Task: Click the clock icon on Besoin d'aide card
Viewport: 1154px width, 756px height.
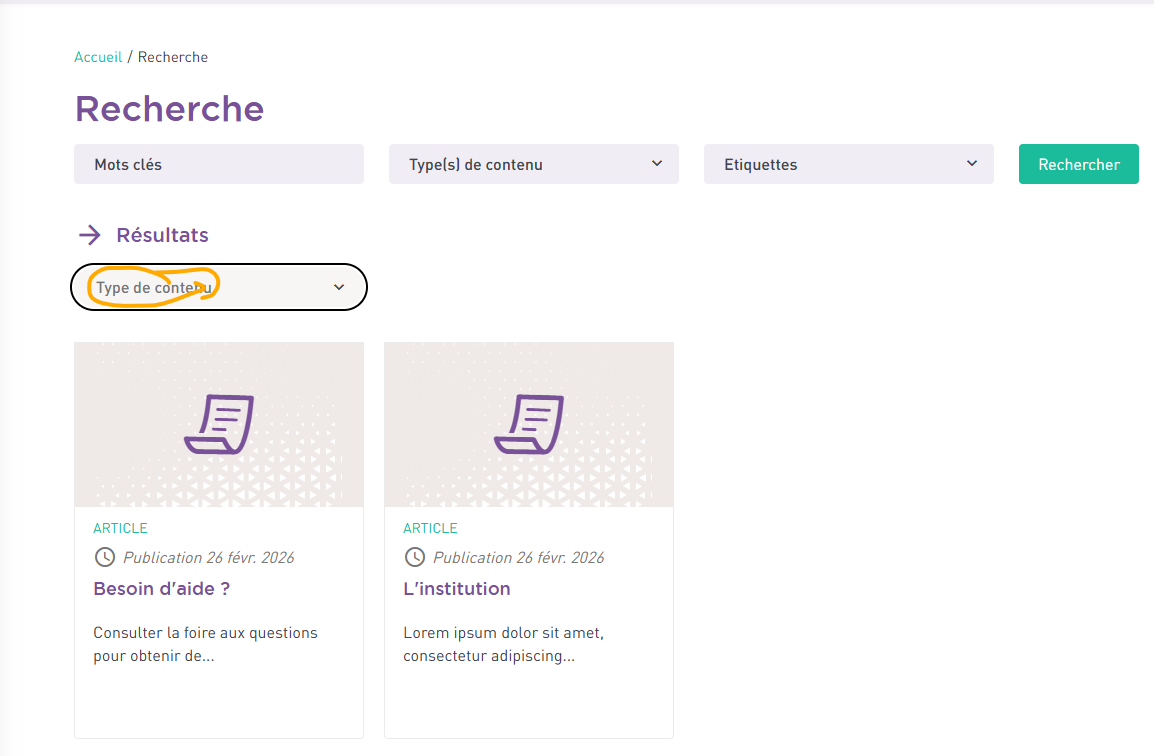Action: pos(104,557)
